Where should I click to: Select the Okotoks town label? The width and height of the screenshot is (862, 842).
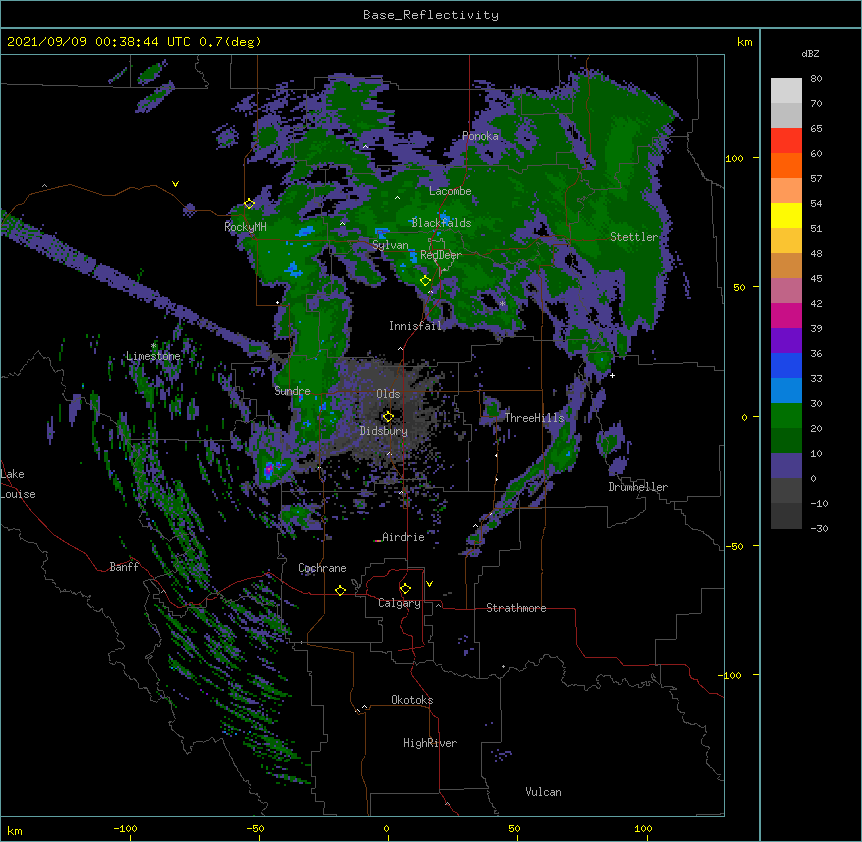point(412,700)
